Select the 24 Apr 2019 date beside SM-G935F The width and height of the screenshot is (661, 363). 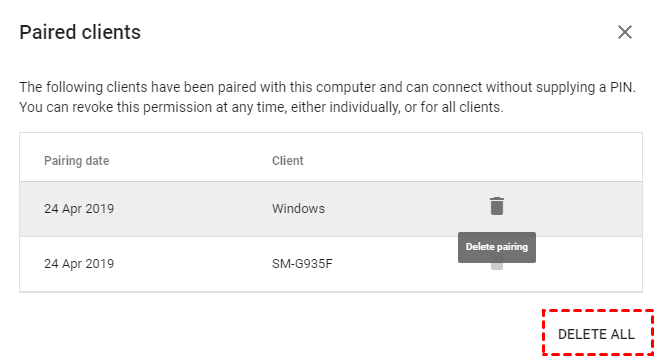pos(79,264)
